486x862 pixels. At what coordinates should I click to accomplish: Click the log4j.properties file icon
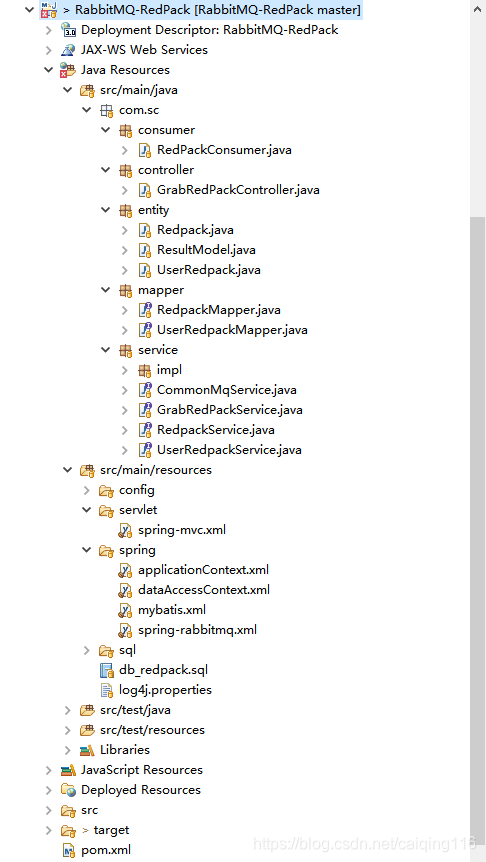coord(106,690)
